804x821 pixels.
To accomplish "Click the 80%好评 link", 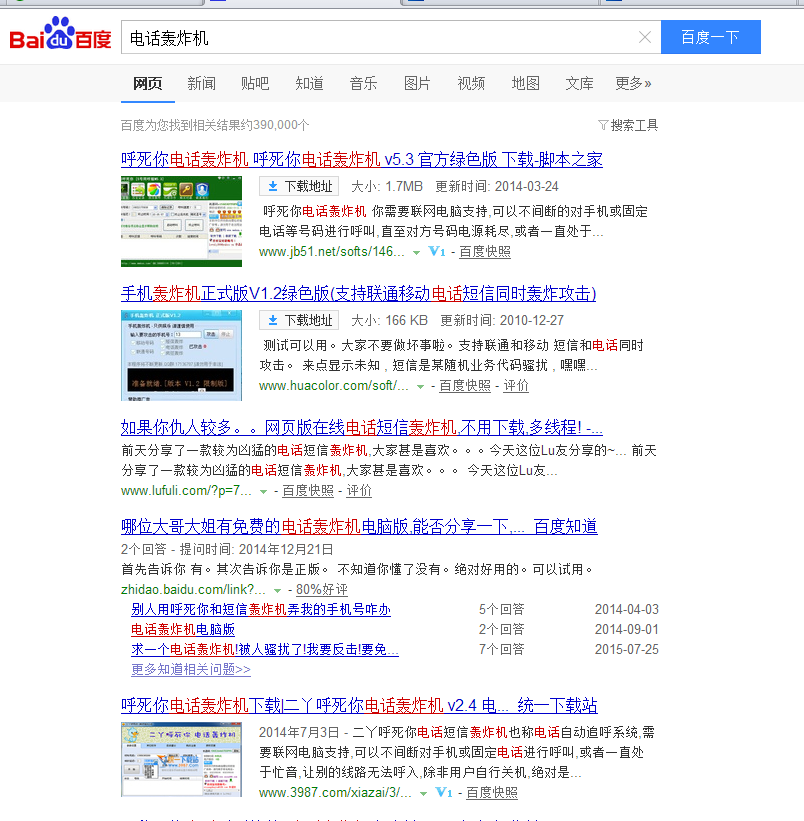I will point(322,590).
